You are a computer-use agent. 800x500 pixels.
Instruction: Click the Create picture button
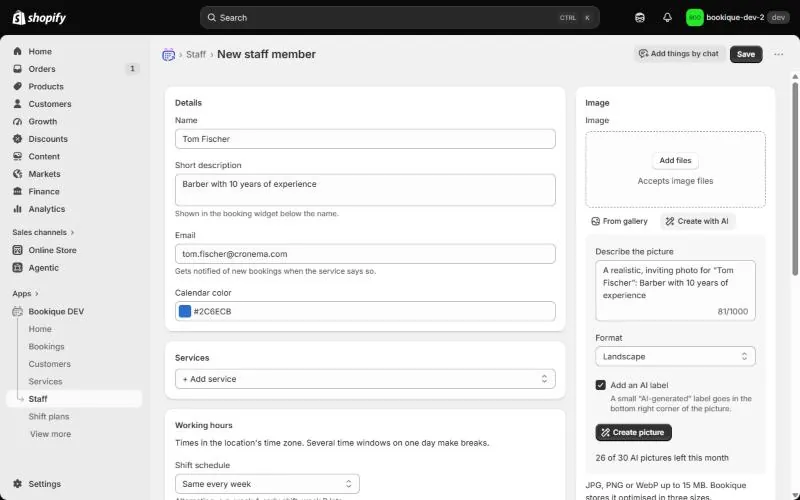point(633,432)
